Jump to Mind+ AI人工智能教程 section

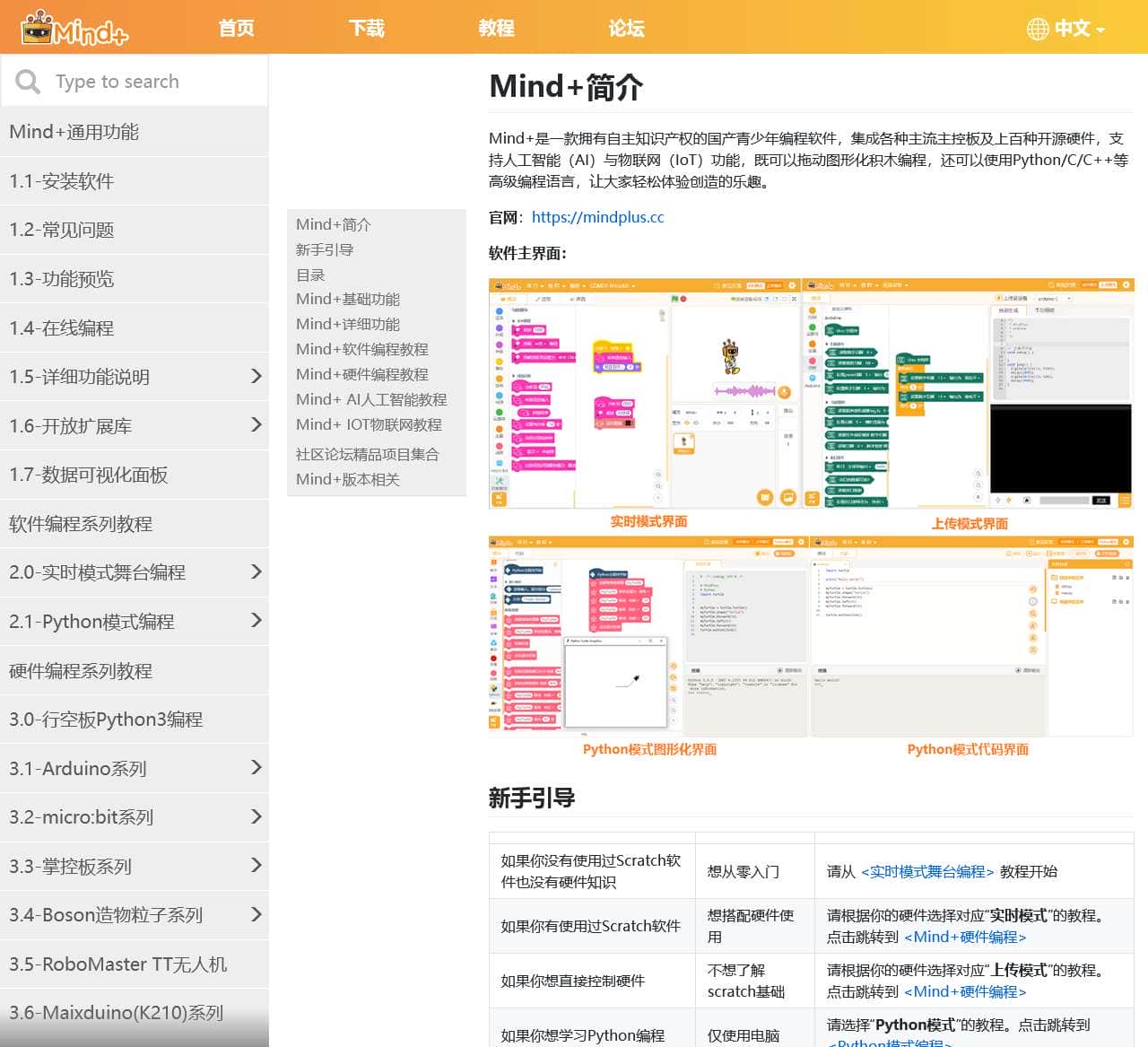tap(371, 399)
